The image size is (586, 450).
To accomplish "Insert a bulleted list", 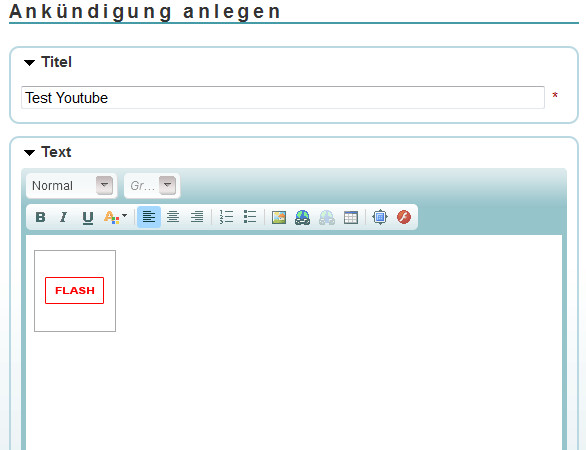I will coord(250,217).
